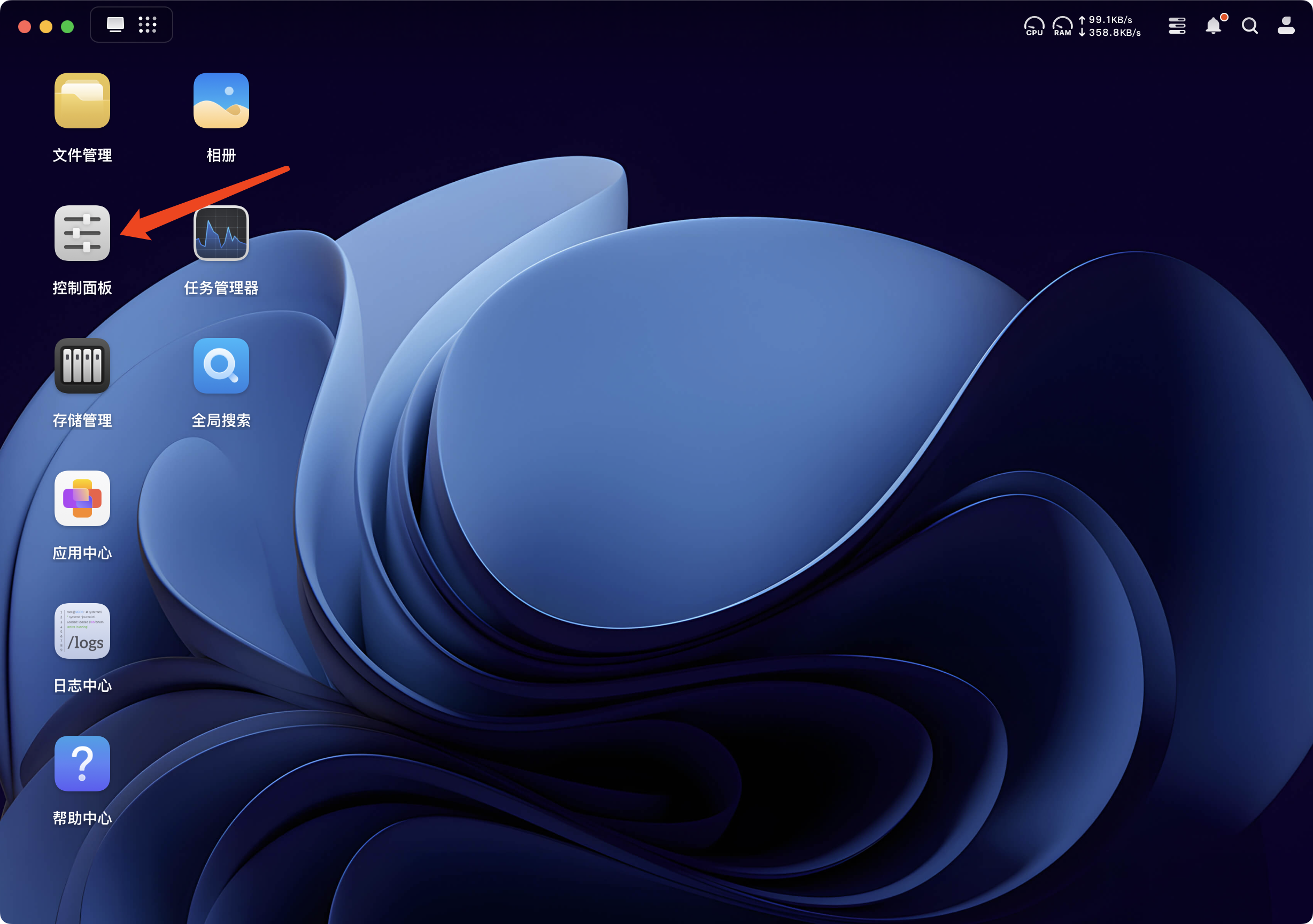Open the widgets list icon in top bar
This screenshot has width=1313, height=924.
pyautogui.click(x=1177, y=26)
